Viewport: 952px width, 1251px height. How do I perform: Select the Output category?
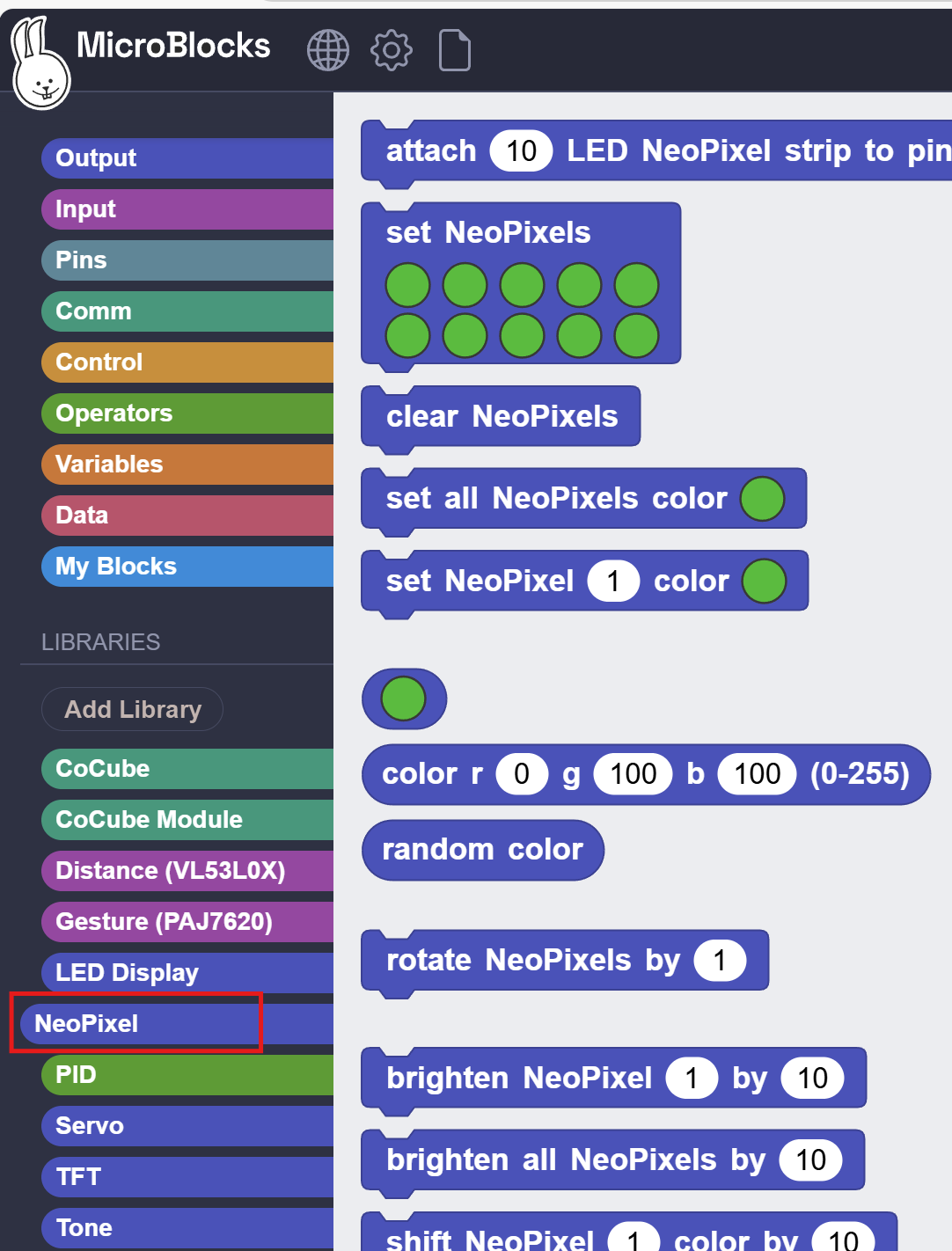(x=187, y=158)
